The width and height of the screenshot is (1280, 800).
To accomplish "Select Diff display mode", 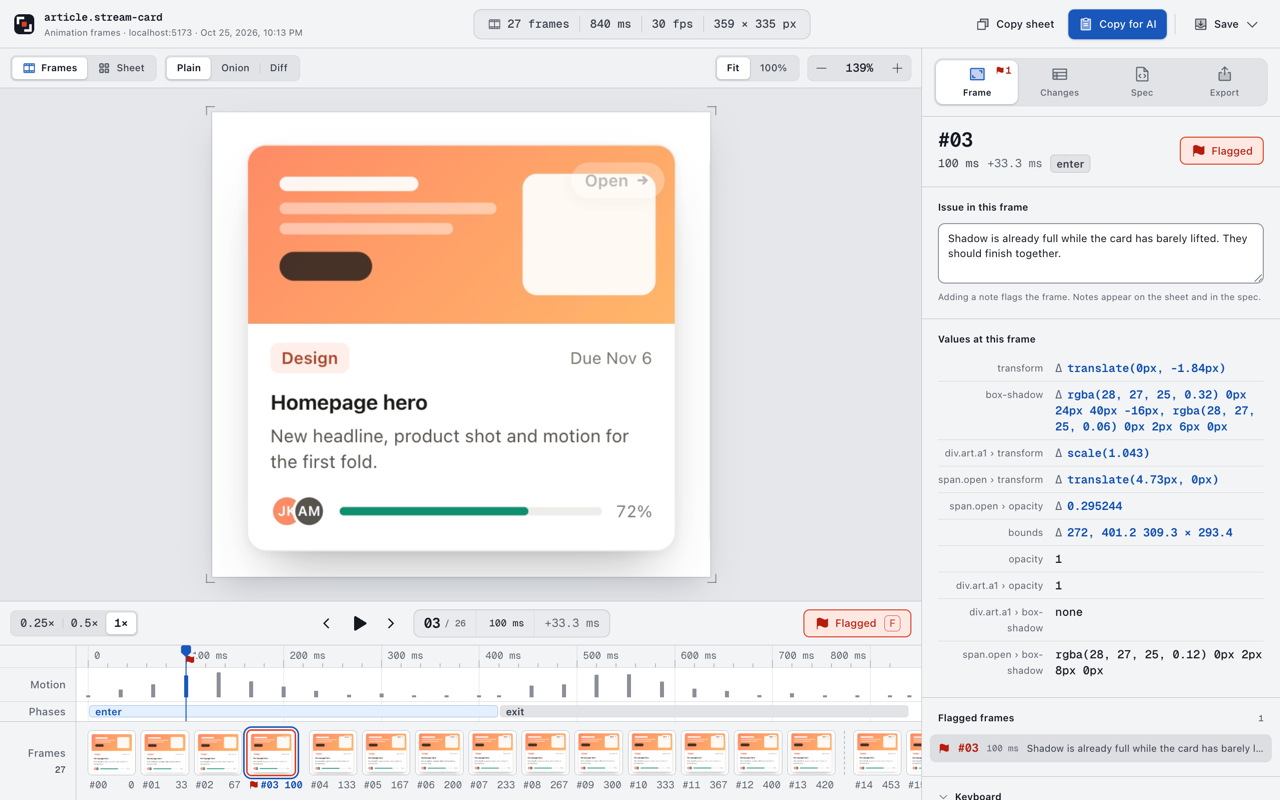I will click(x=279, y=68).
